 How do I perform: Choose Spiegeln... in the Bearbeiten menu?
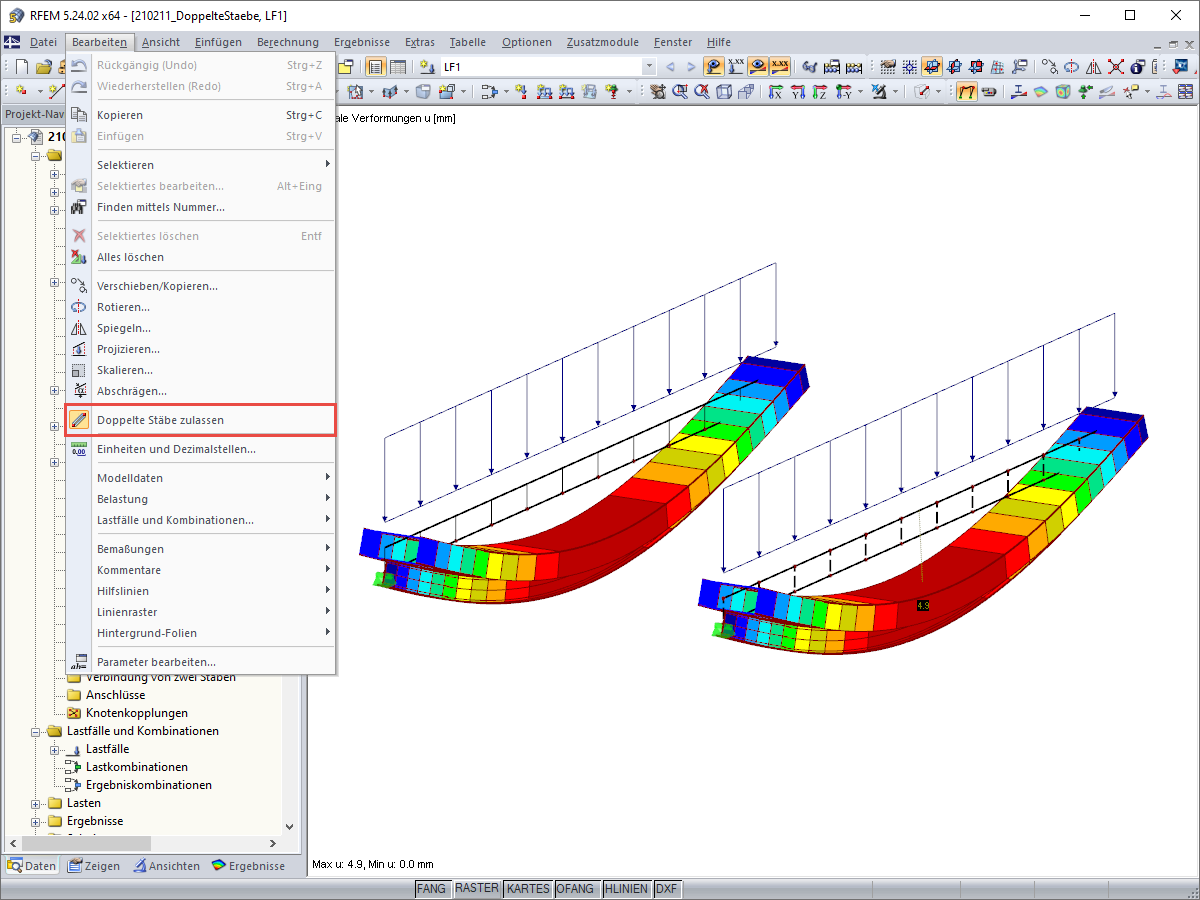pos(200,328)
